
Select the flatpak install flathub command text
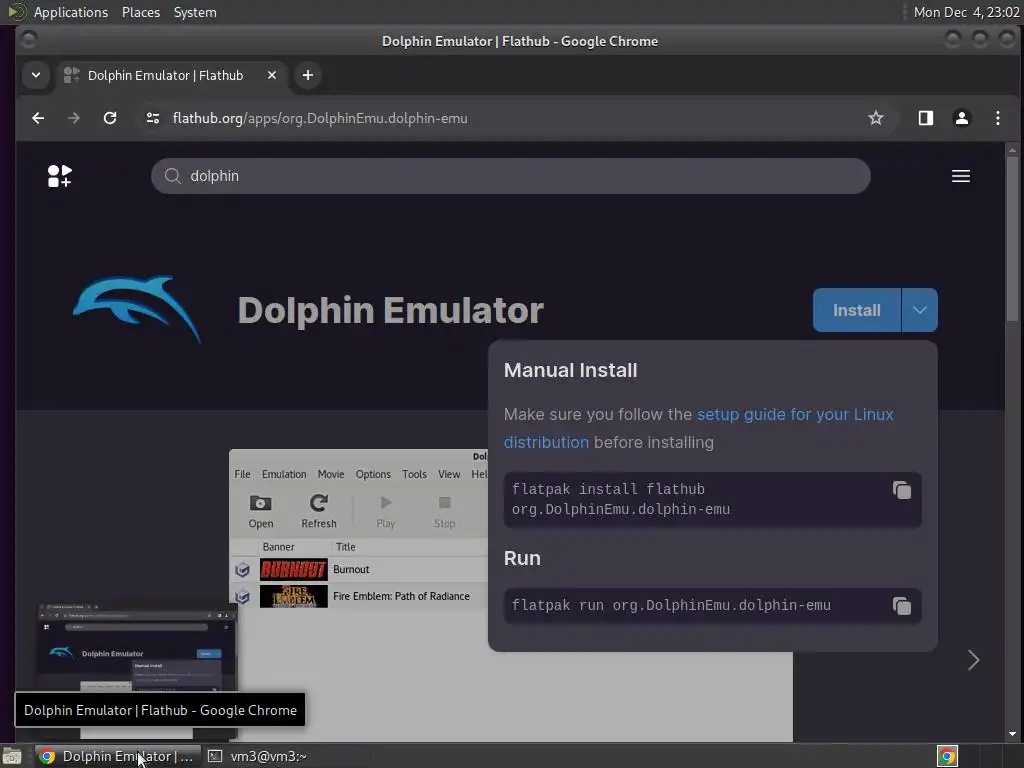click(x=620, y=499)
